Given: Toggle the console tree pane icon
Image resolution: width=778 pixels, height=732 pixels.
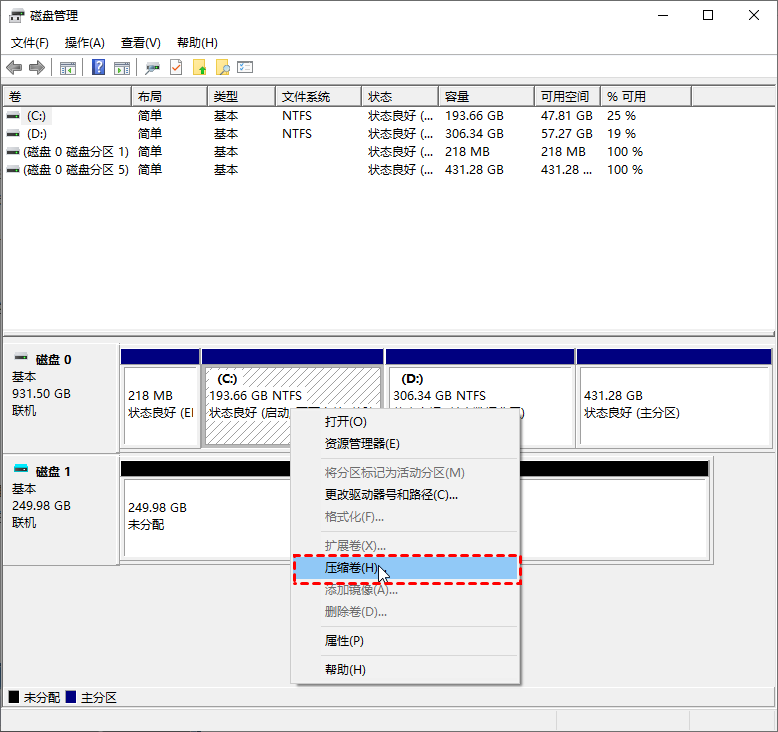Looking at the screenshot, I should coord(67,67).
